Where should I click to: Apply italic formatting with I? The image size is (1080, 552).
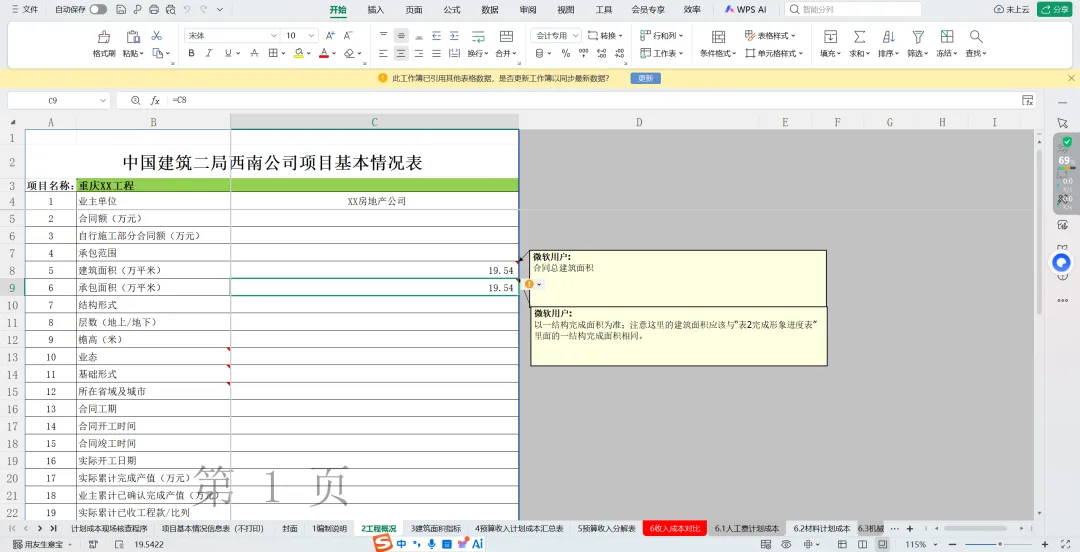click(x=210, y=53)
